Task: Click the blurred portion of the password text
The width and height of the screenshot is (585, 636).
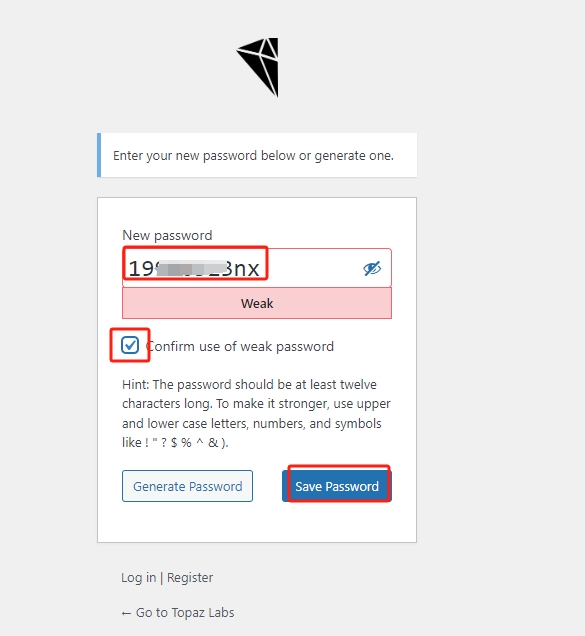Action: pyautogui.click(x=191, y=269)
